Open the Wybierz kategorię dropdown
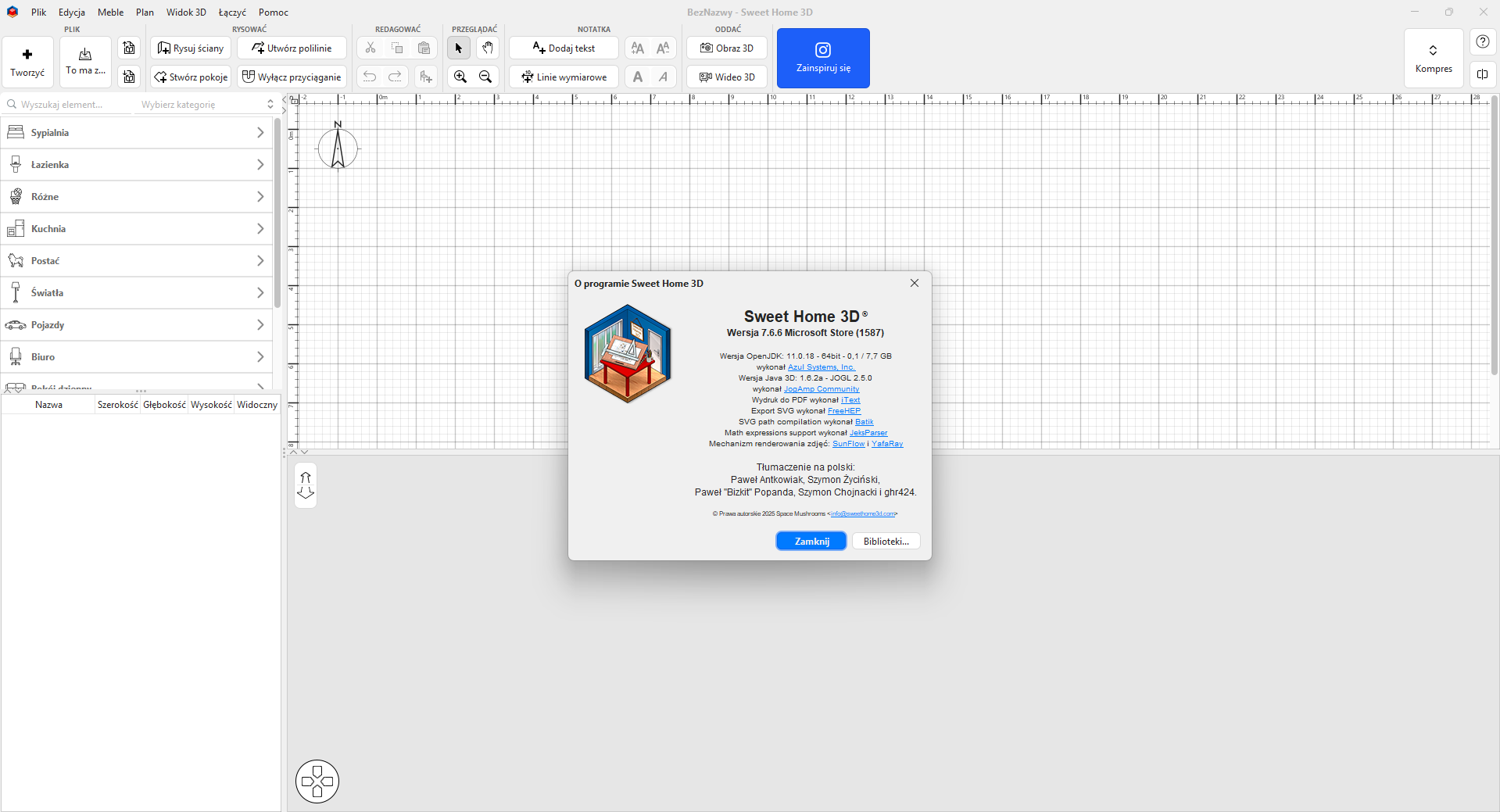The image size is (1500, 812). (207, 104)
